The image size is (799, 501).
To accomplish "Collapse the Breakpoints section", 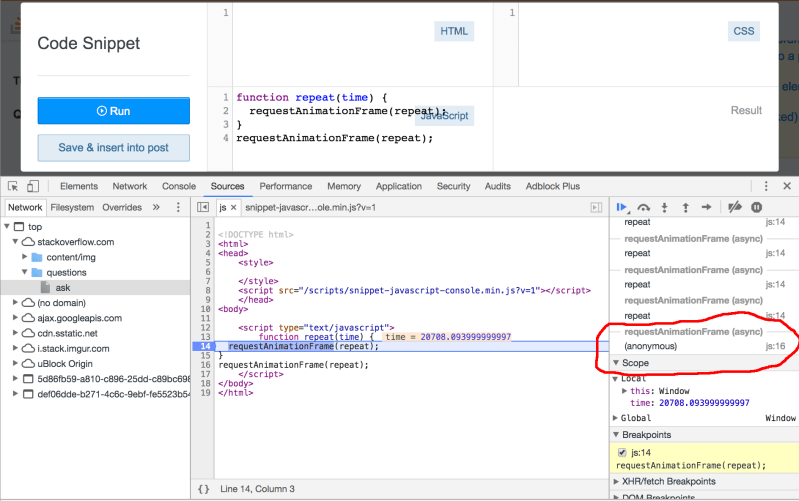I will (x=616, y=435).
